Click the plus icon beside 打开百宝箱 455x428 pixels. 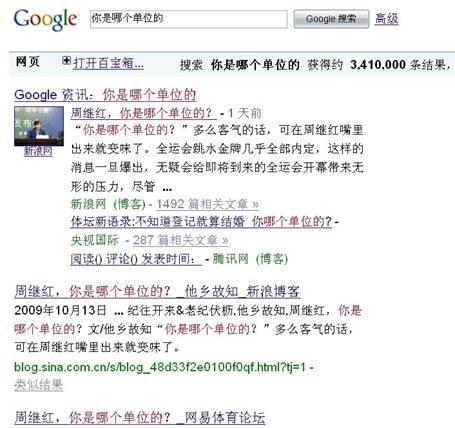coord(66,61)
